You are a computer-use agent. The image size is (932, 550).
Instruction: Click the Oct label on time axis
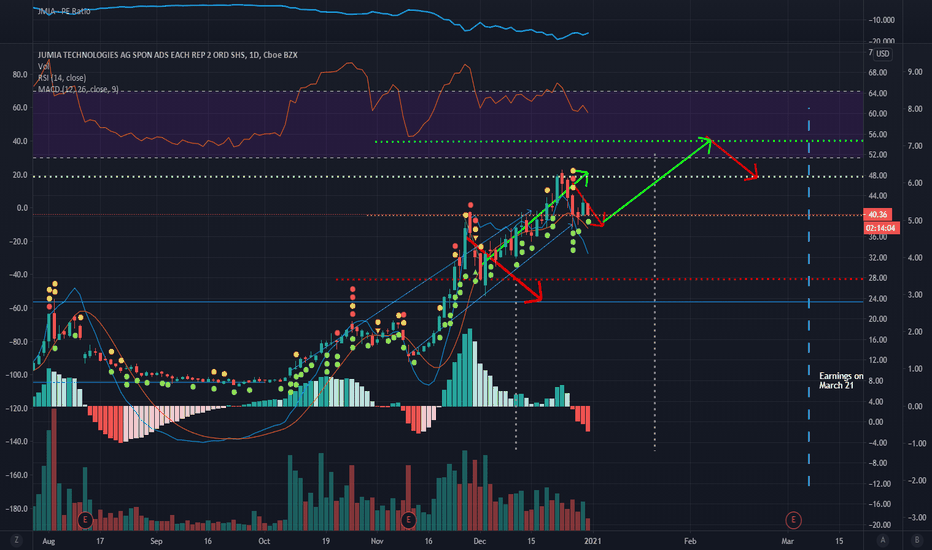tap(264, 541)
